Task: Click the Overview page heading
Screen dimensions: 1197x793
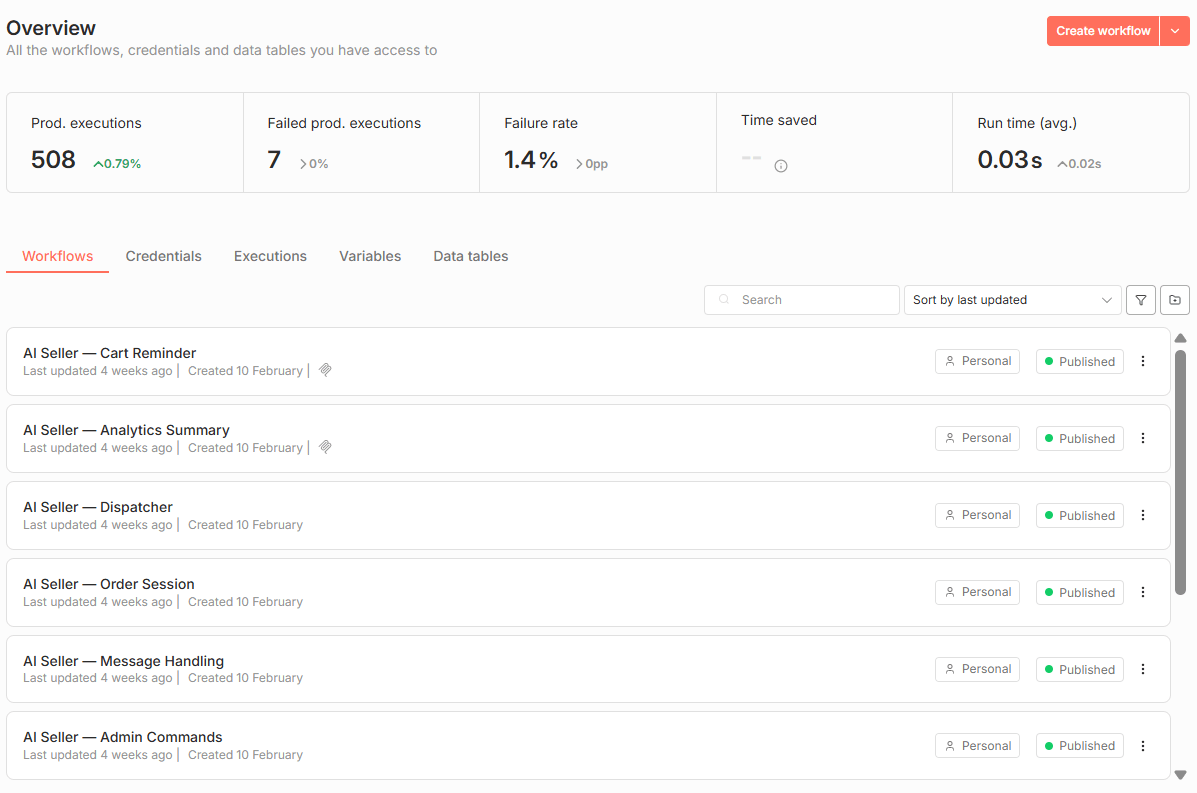Action: tap(51, 28)
